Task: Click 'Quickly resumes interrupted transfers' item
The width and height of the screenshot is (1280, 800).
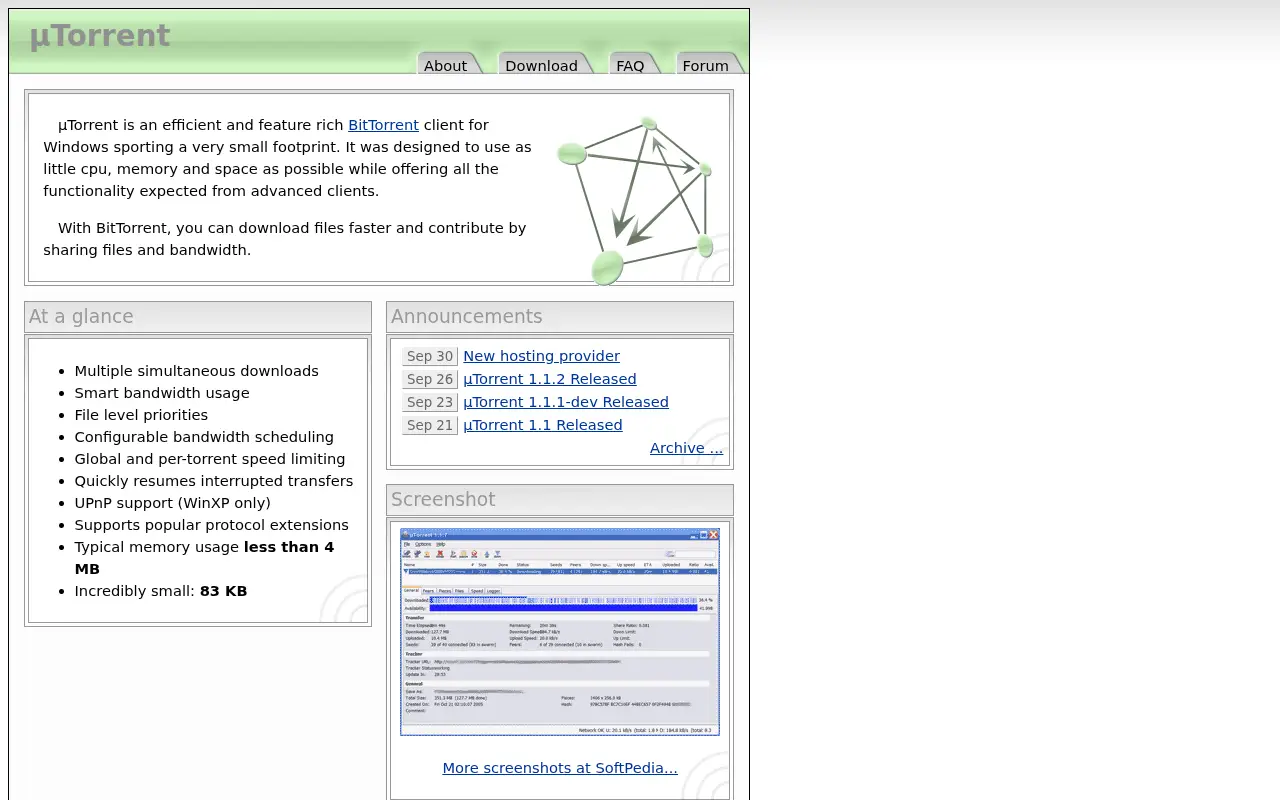Action: (x=214, y=481)
